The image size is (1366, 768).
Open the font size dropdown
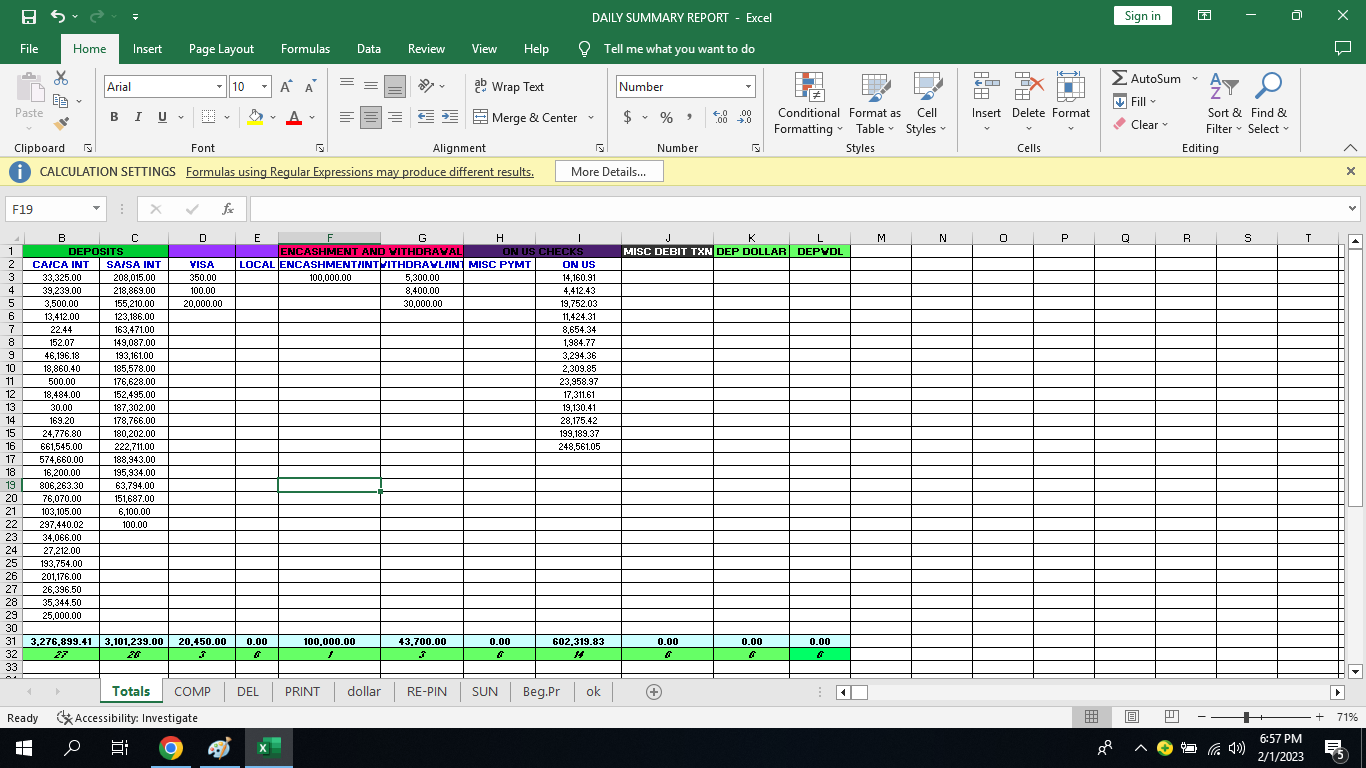[x=264, y=87]
